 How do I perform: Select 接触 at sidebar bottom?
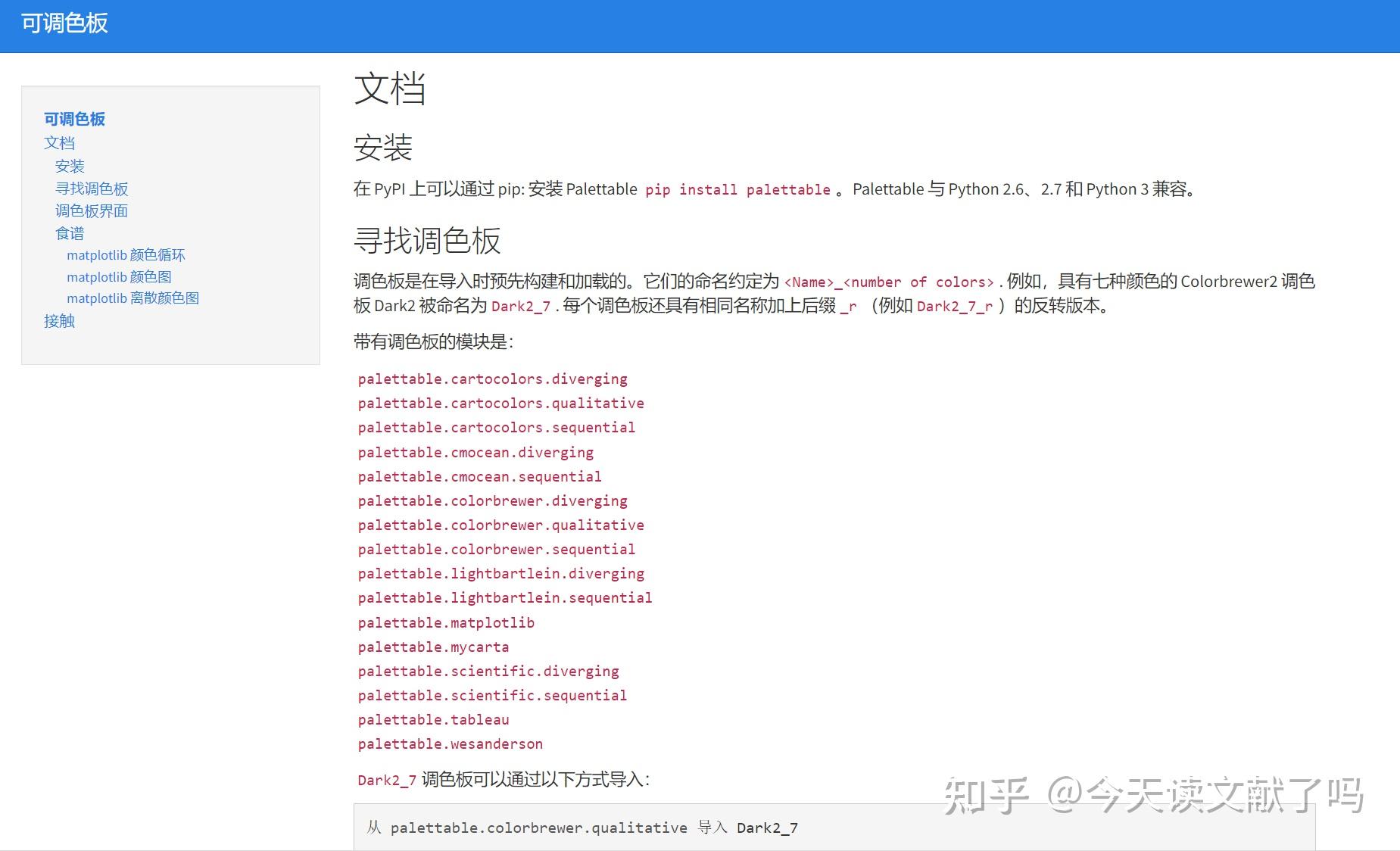(59, 321)
